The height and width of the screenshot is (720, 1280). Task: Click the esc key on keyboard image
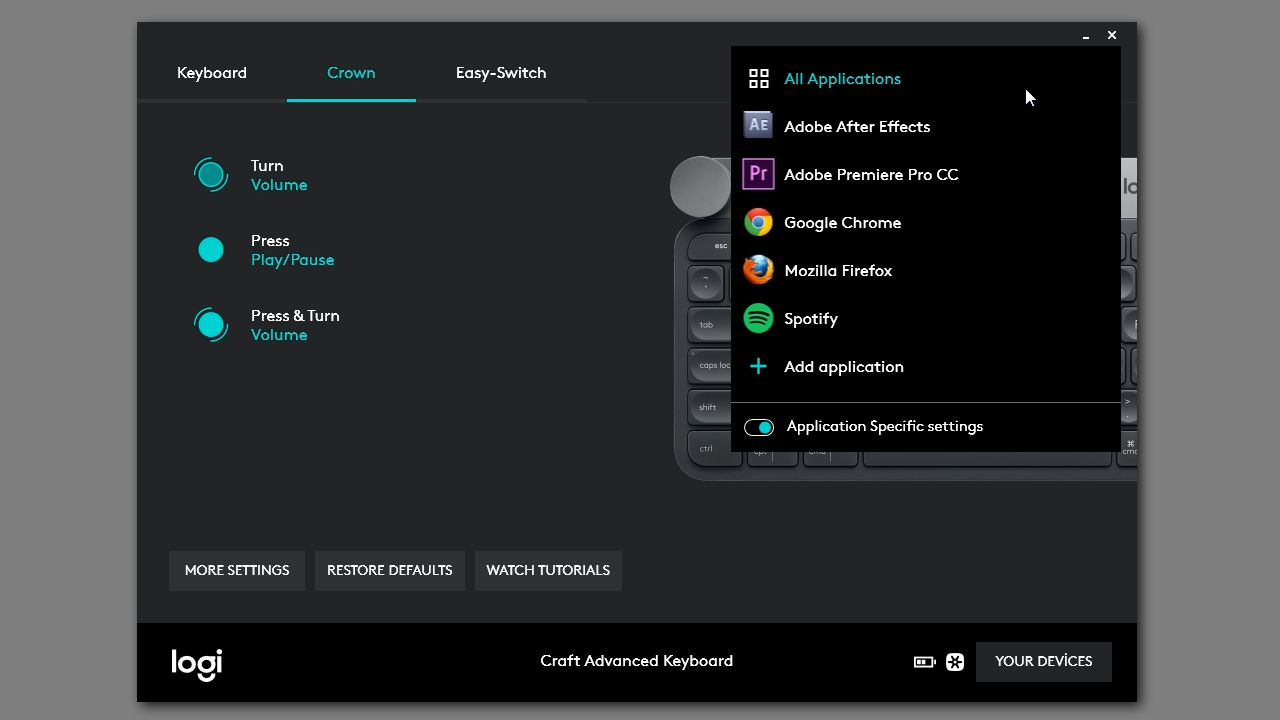710,246
